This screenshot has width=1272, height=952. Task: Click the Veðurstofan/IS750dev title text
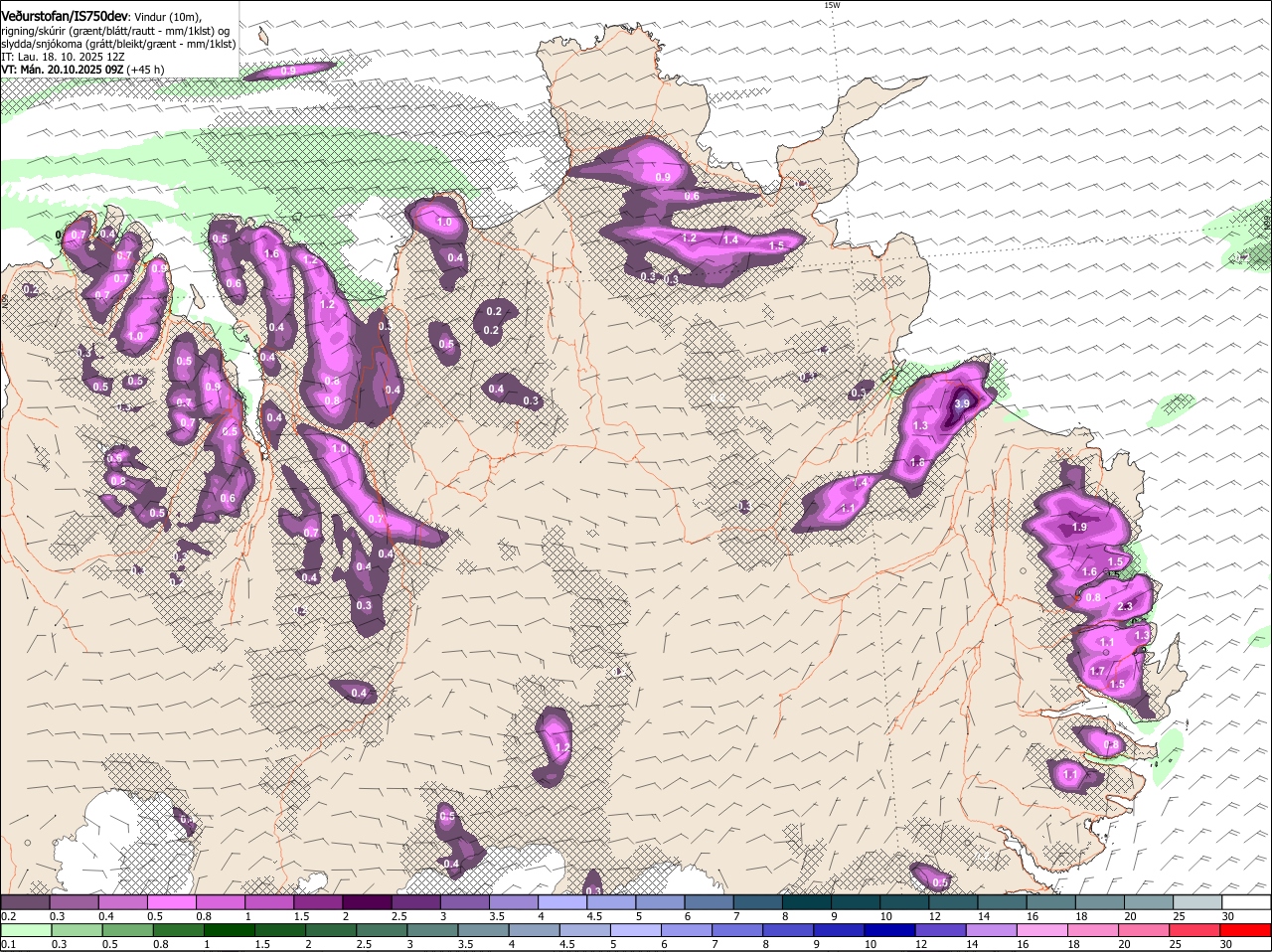[64, 16]
